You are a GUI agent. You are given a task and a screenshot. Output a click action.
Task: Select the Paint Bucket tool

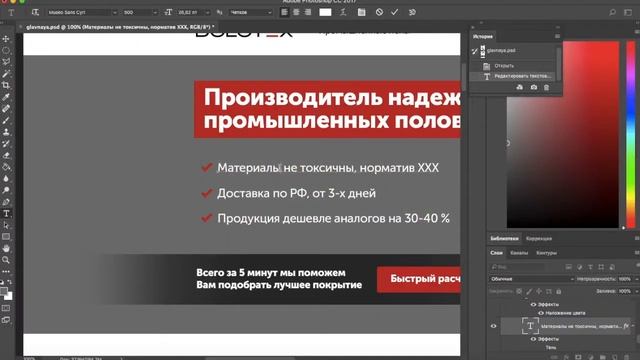[x=6, y=167]
